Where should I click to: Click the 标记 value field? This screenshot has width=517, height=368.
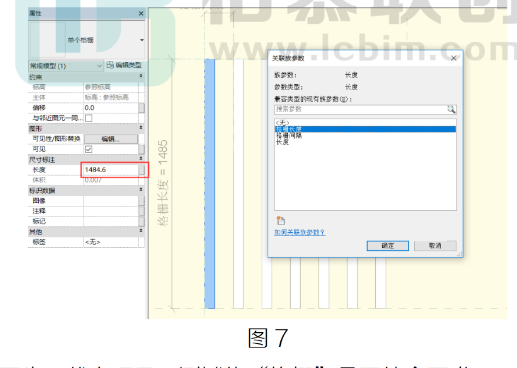tap(111, 221)
